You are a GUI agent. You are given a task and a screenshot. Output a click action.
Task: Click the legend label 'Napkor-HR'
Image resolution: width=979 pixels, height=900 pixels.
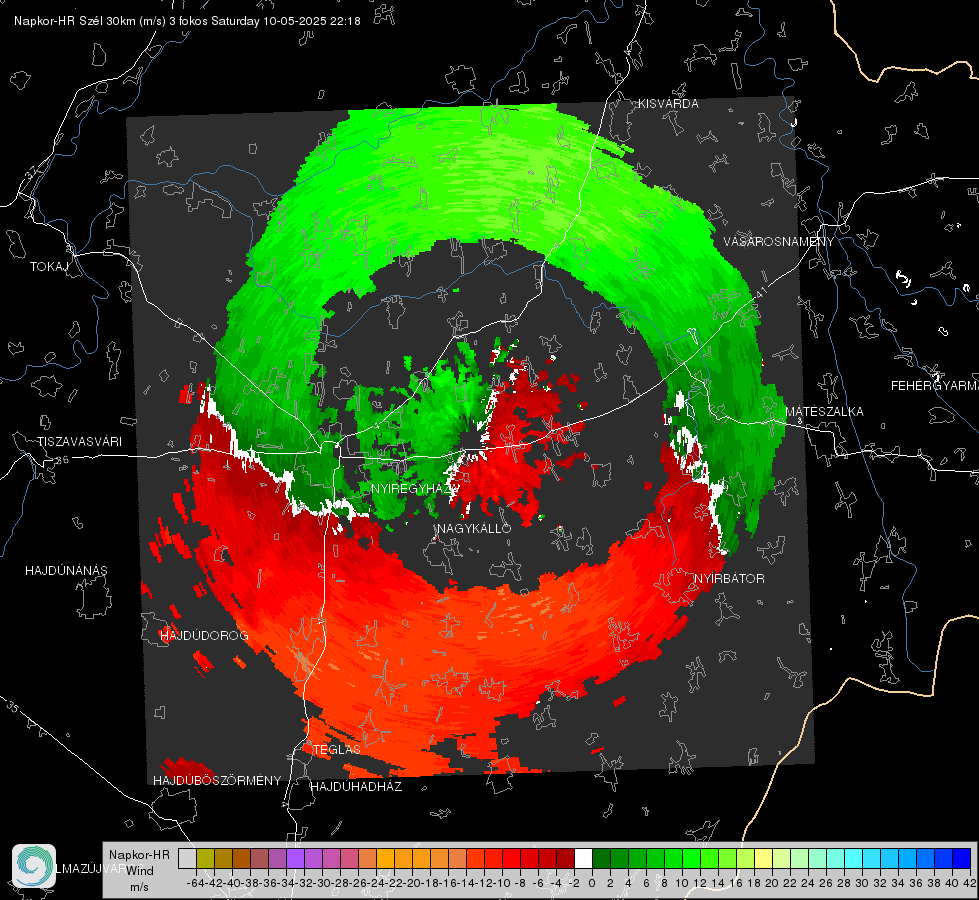[x=139, y=854]
